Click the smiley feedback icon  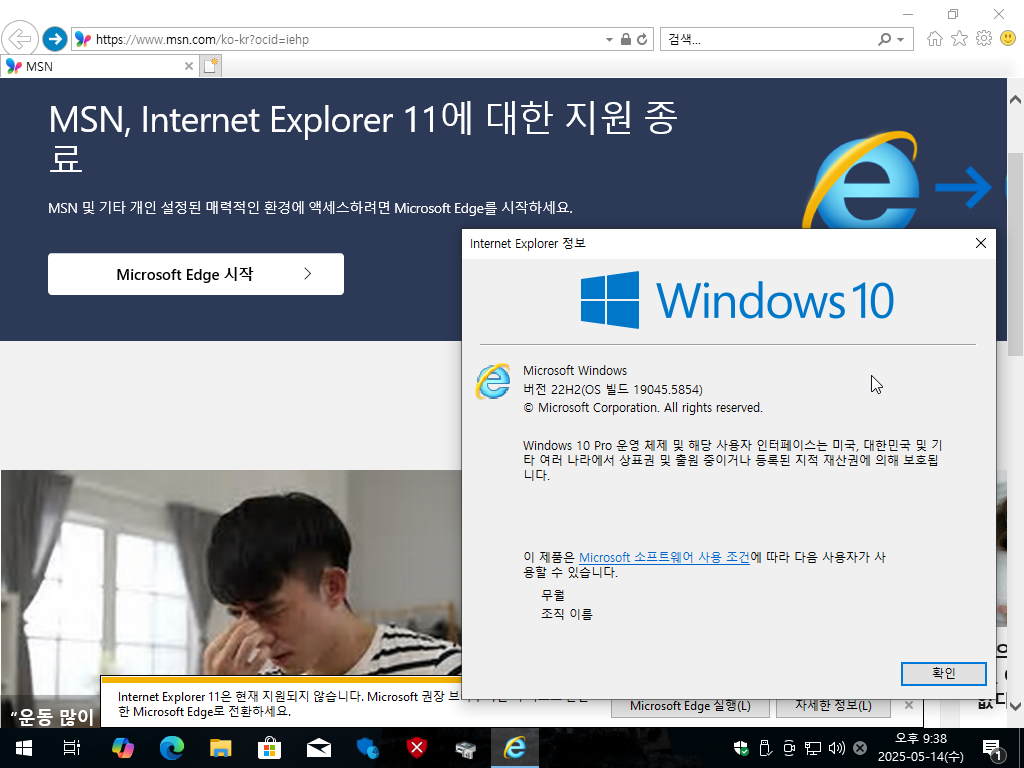point(1008,39)
